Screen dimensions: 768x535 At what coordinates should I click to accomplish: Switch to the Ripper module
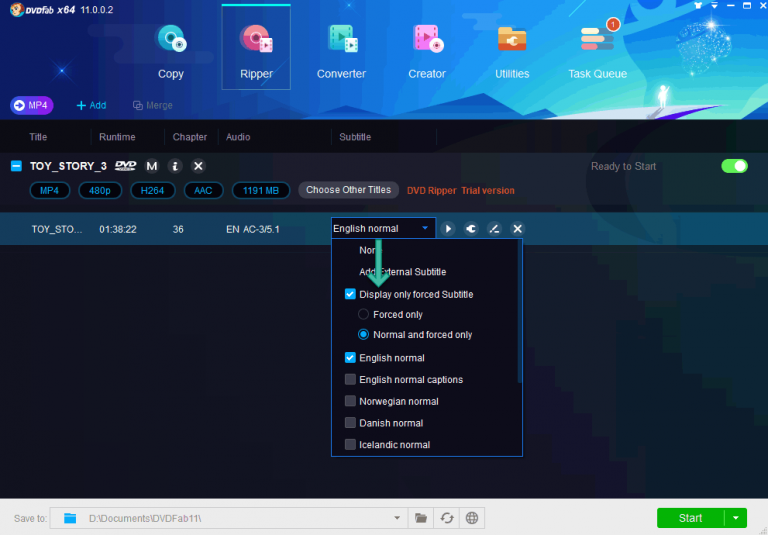tap(256, 48)
